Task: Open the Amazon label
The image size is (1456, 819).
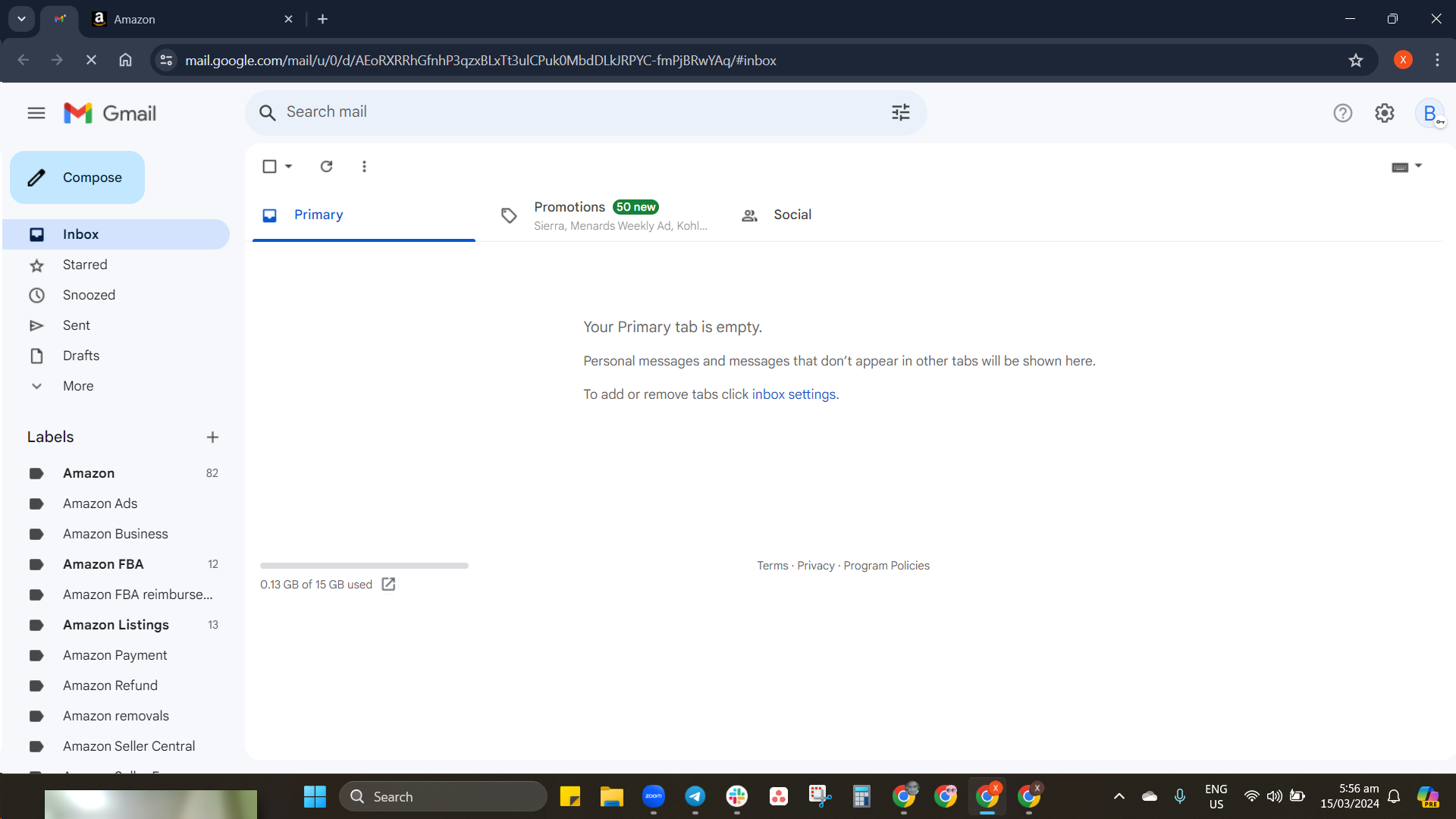Action: point(116,473)
